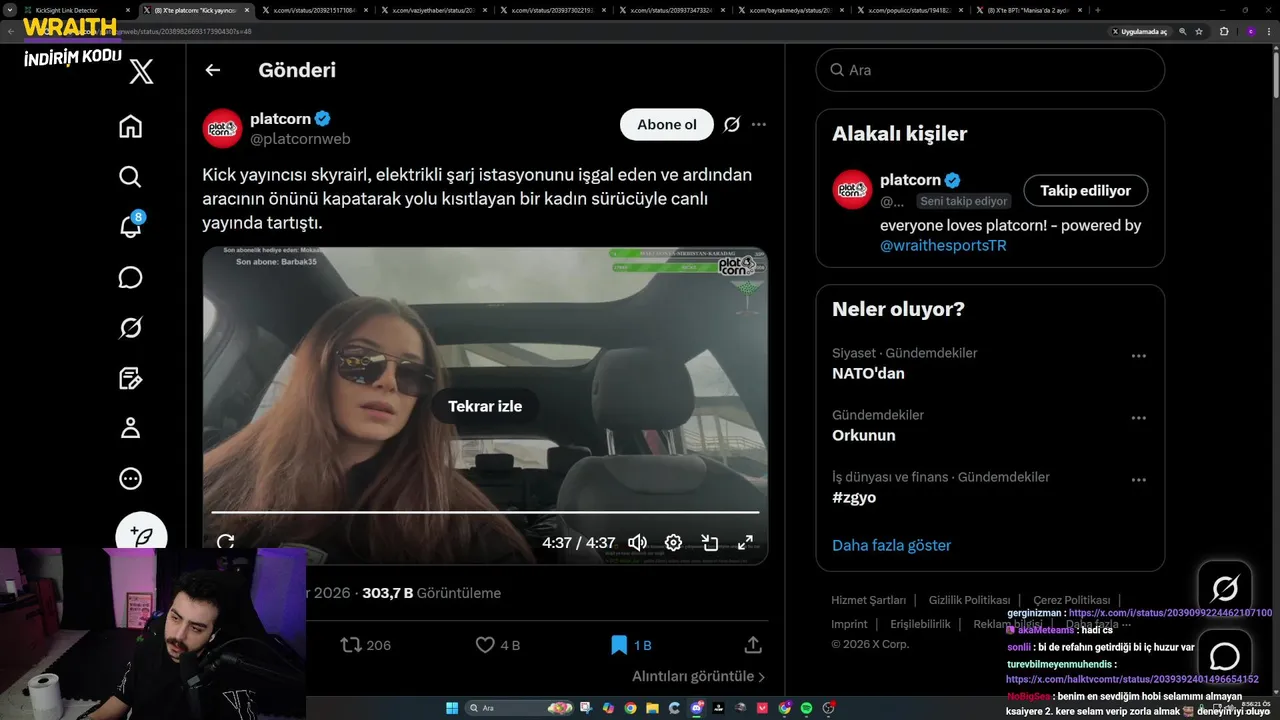Switch to X'te BPT Manisa'da tab

1030,10
